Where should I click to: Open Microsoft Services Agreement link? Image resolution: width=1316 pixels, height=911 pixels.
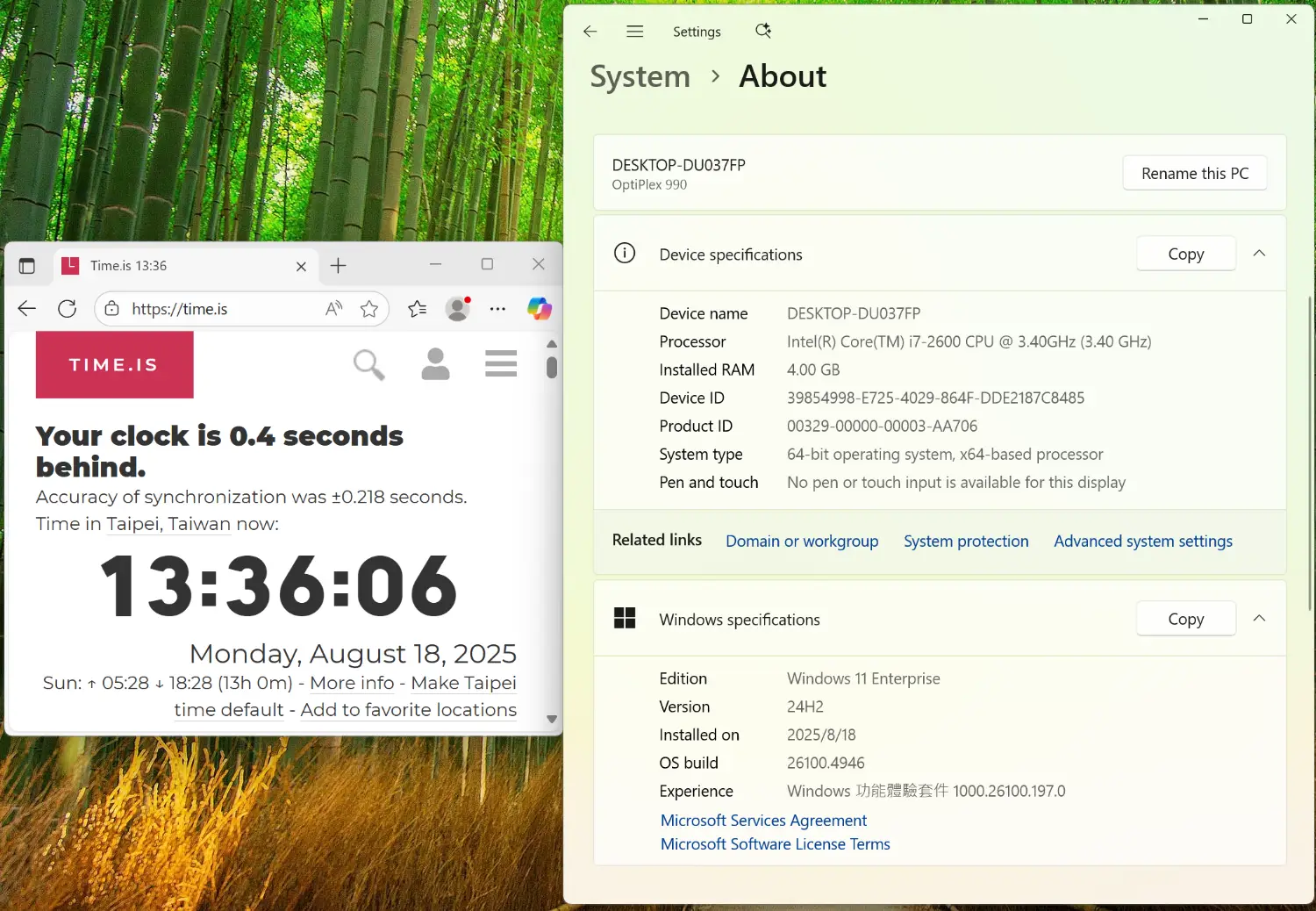tap(763, 820)
